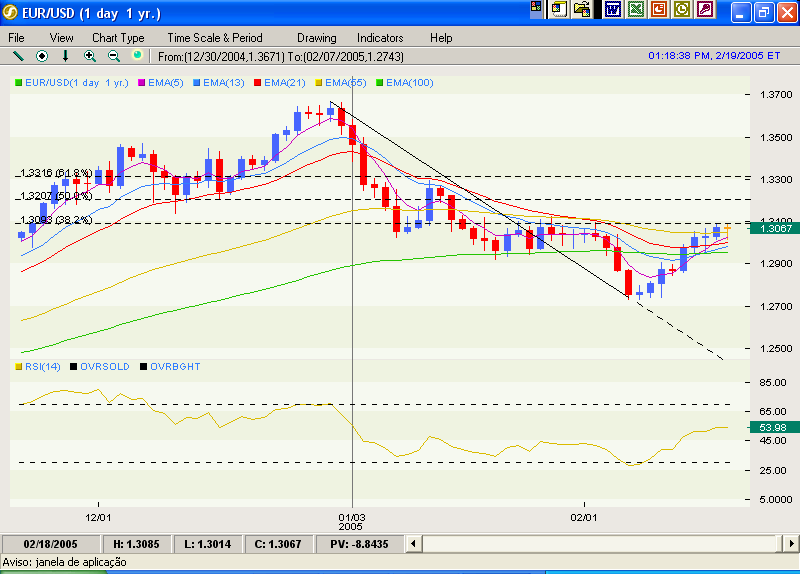
Task: Click the date field 02/18/2005
Action: pyautogui.click(x=51, y=544)
